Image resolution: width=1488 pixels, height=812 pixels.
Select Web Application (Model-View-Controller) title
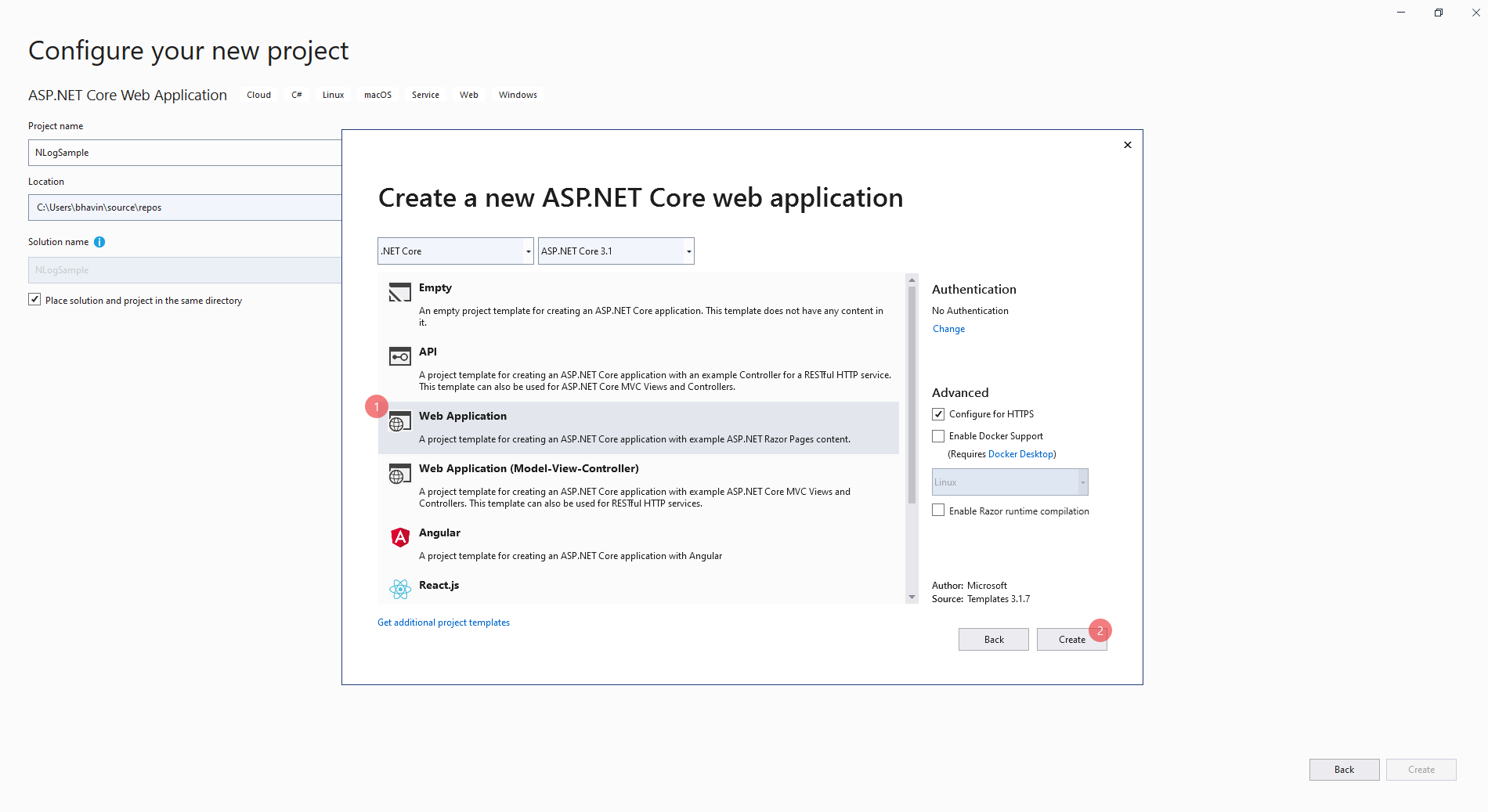coord(529,468)
